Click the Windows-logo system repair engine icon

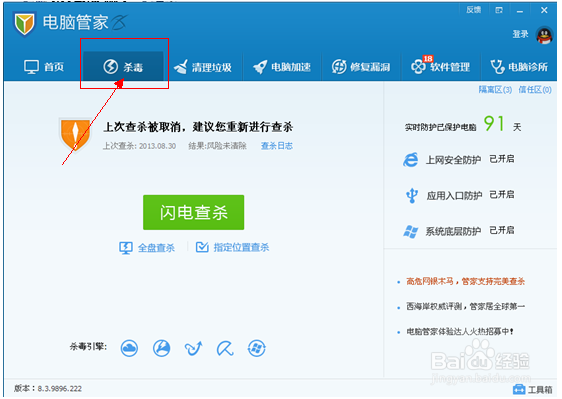[x=257, y=348]
